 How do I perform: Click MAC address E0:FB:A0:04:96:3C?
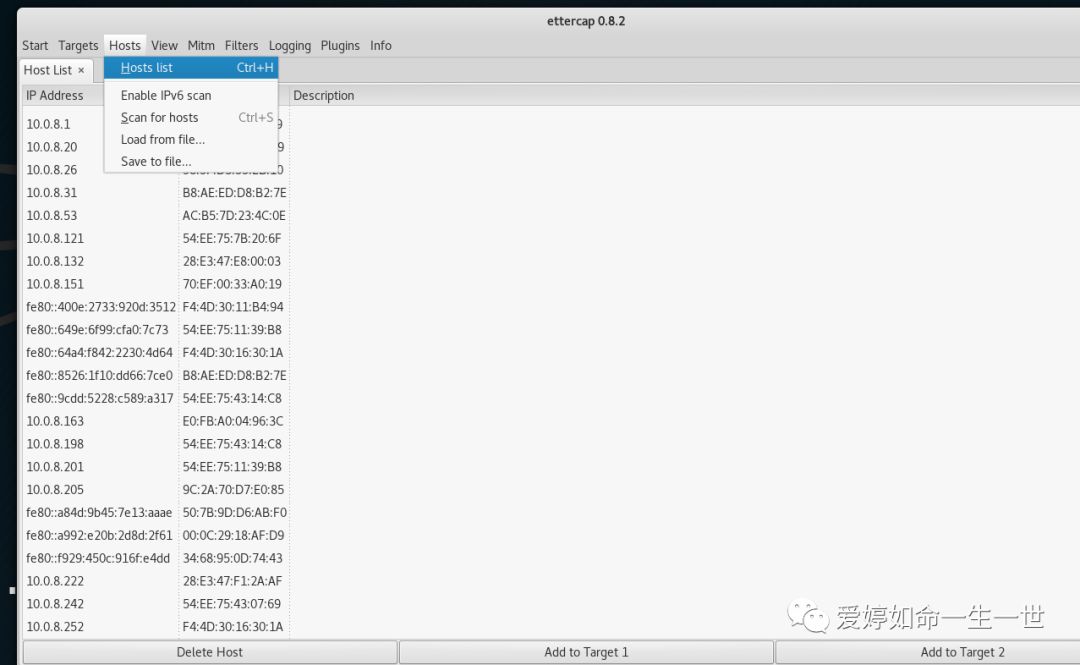tap(233, 421)
